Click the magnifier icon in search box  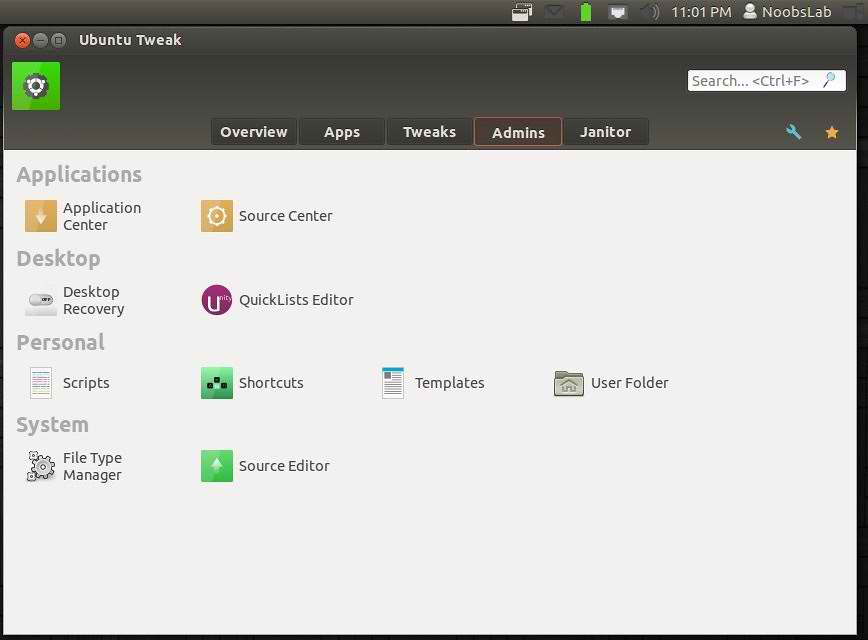pos(829,80)
